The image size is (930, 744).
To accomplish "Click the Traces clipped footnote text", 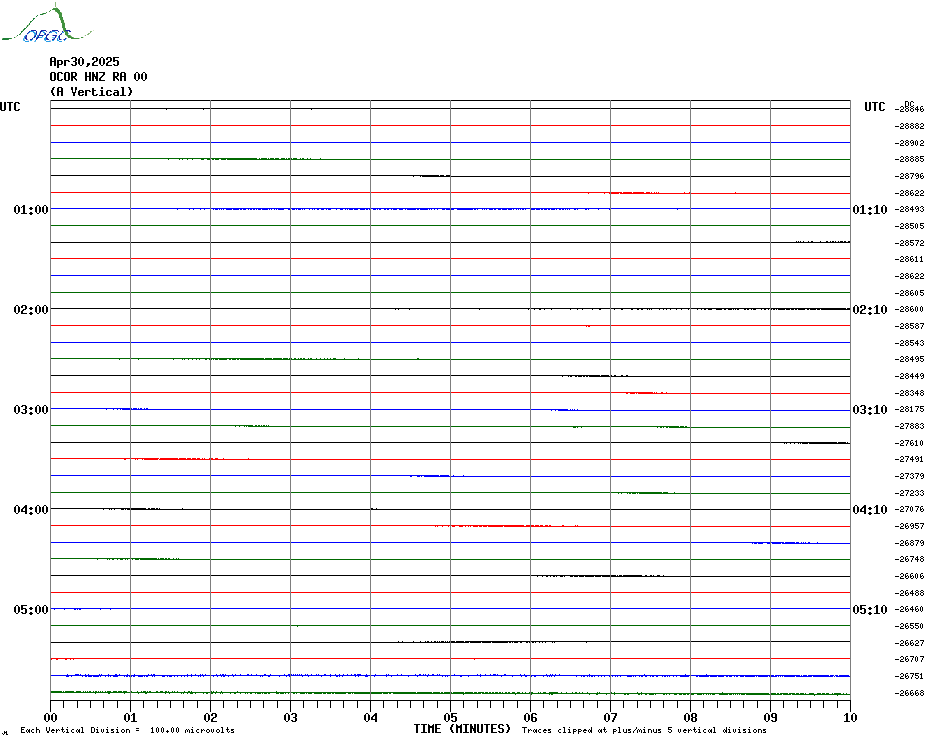I will click(x=644, y=730).
